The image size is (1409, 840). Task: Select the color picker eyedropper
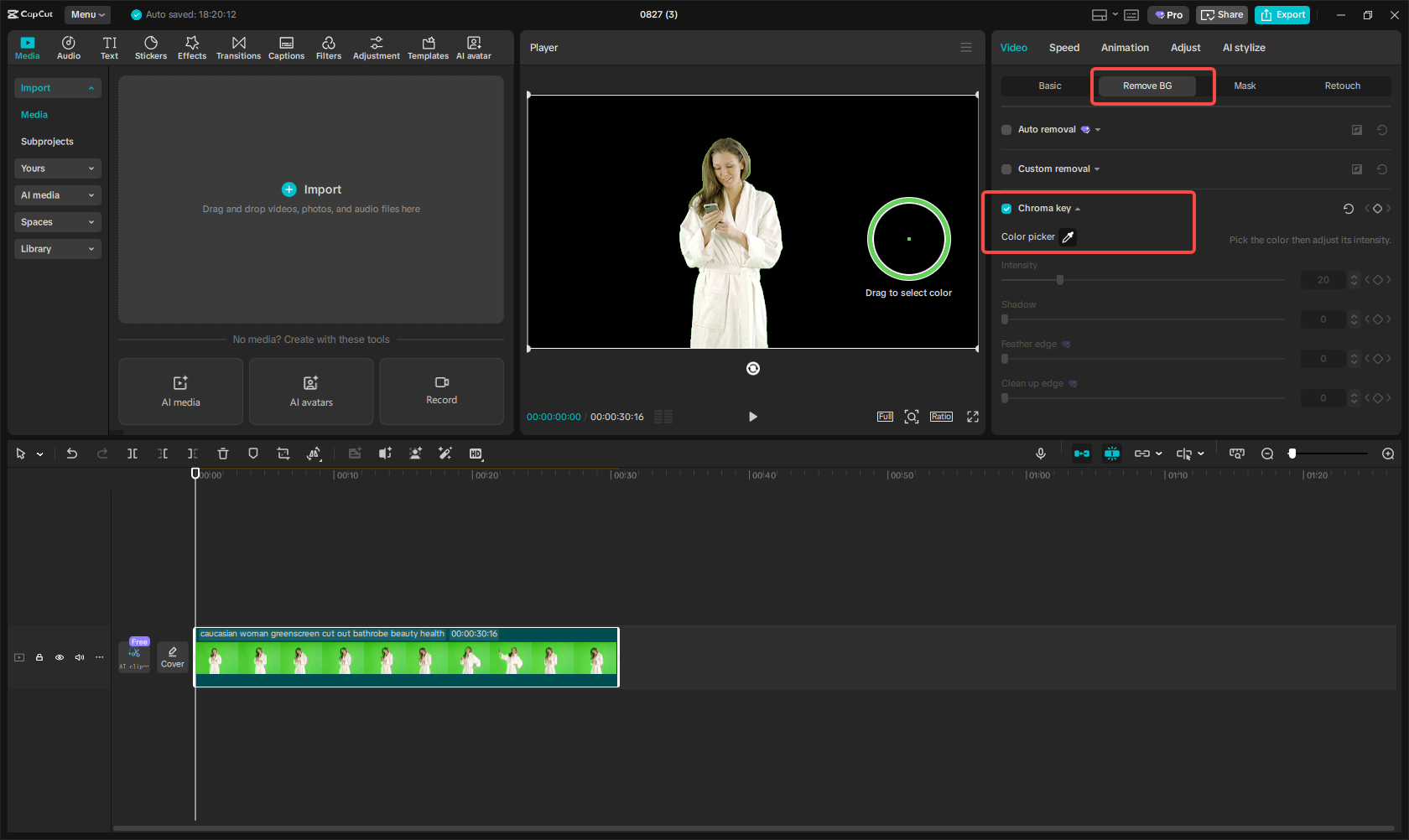[1068, 237]
